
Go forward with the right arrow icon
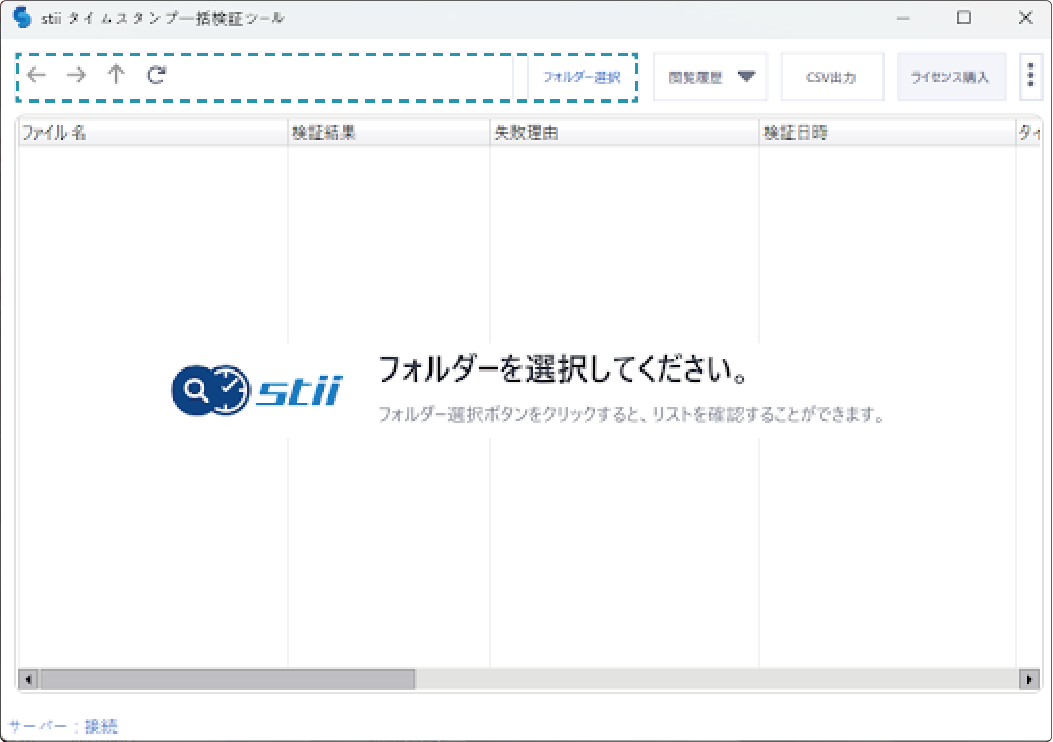point(76,75)
